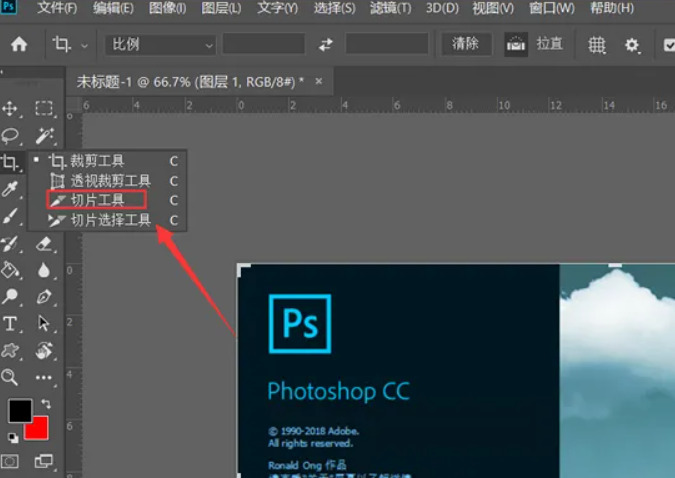Swap foreground and background colors
Screen dimensions: 675x478
[x=46, y=404]
